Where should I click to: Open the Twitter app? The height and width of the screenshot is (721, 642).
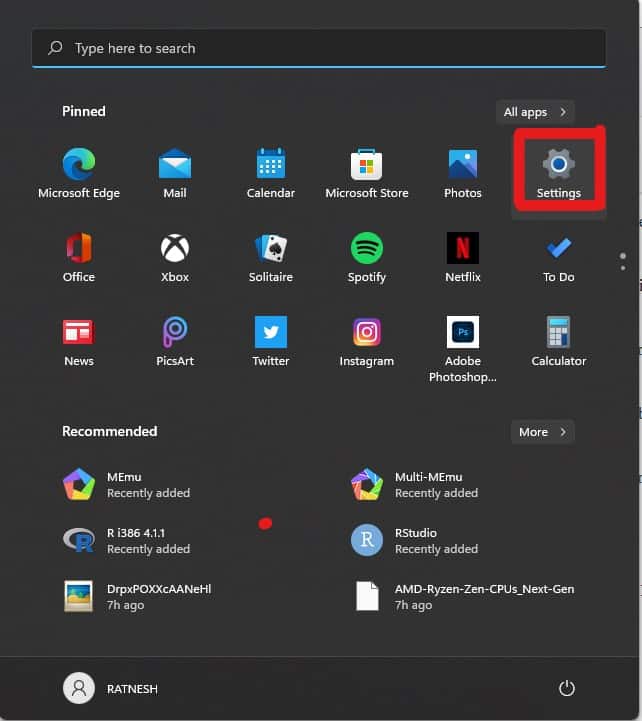(x=271, y=341)
